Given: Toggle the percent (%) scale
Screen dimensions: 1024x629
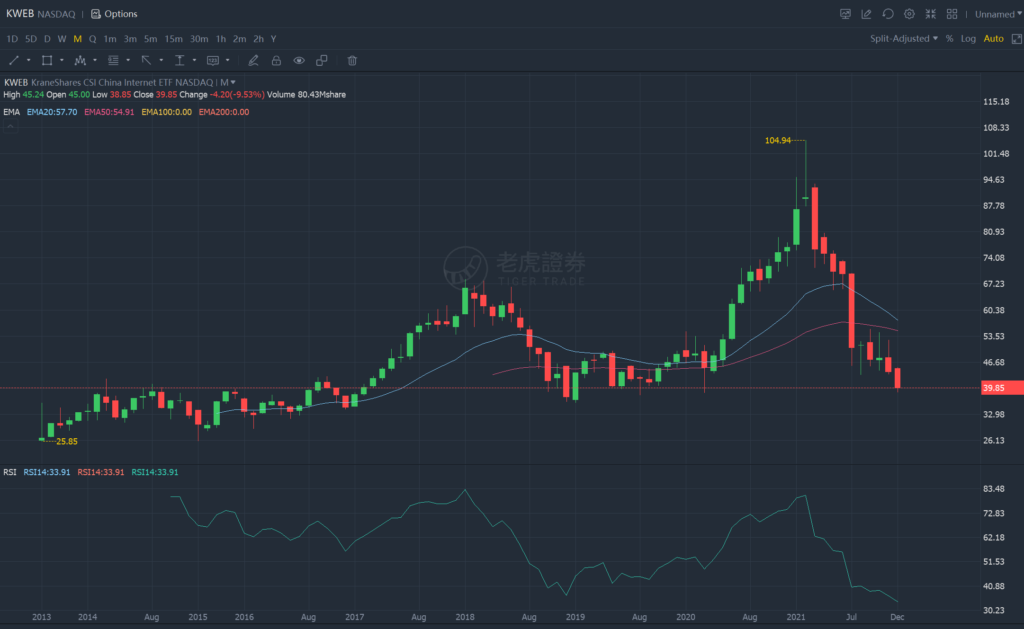Looking at the screenshot, I should point(949,39).
